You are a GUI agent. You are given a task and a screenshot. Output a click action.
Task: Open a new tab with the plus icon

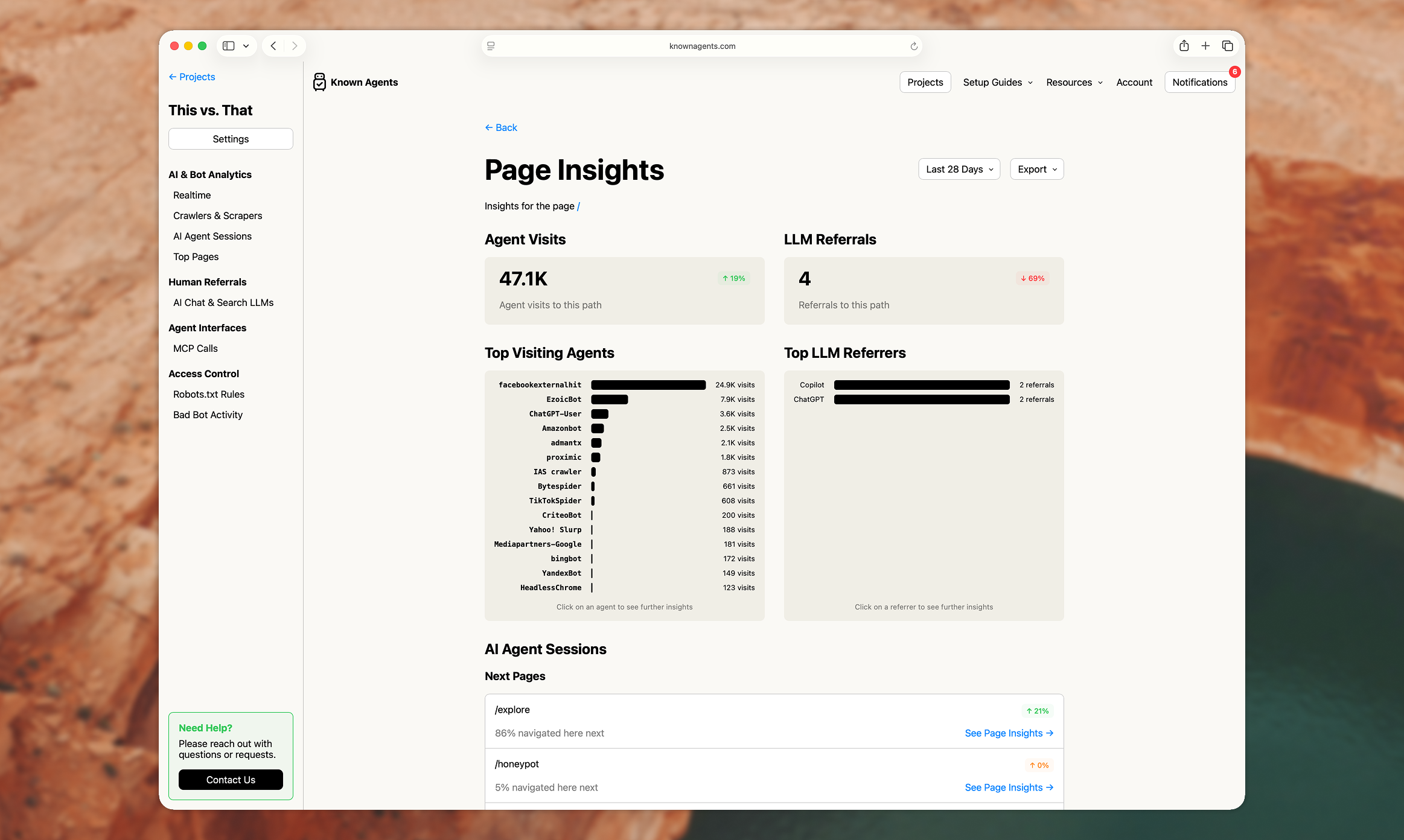coord(1205,46)
